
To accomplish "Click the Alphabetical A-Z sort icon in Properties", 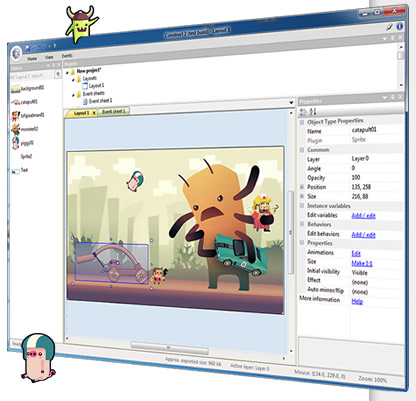I will (x=313, y=111).
